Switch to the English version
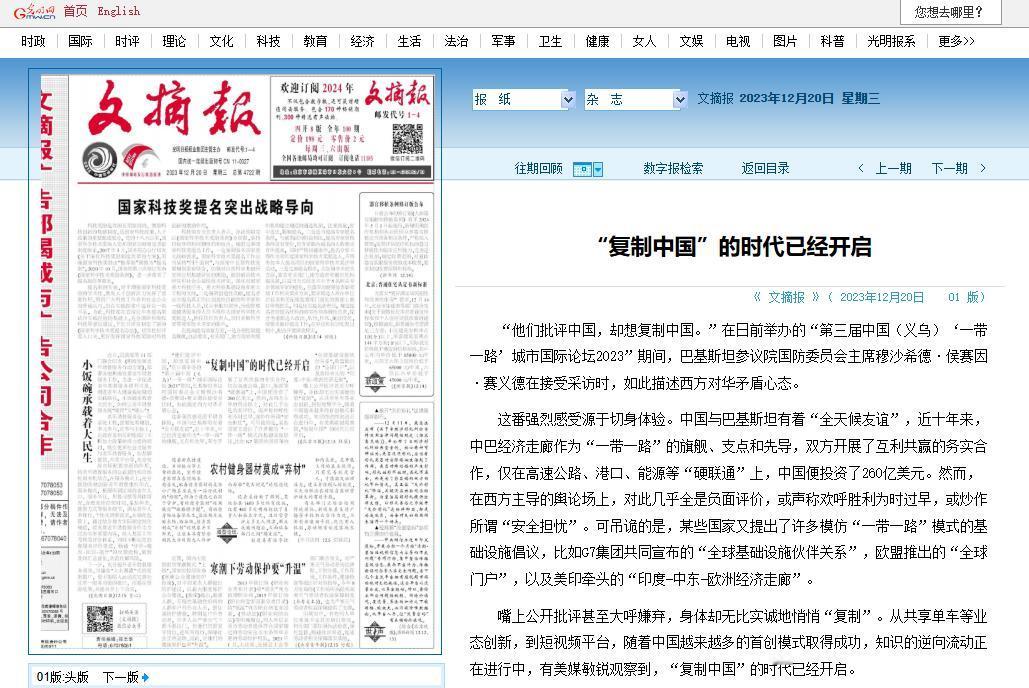Viewport: 1029px width, 688px height. click(118, 11)
